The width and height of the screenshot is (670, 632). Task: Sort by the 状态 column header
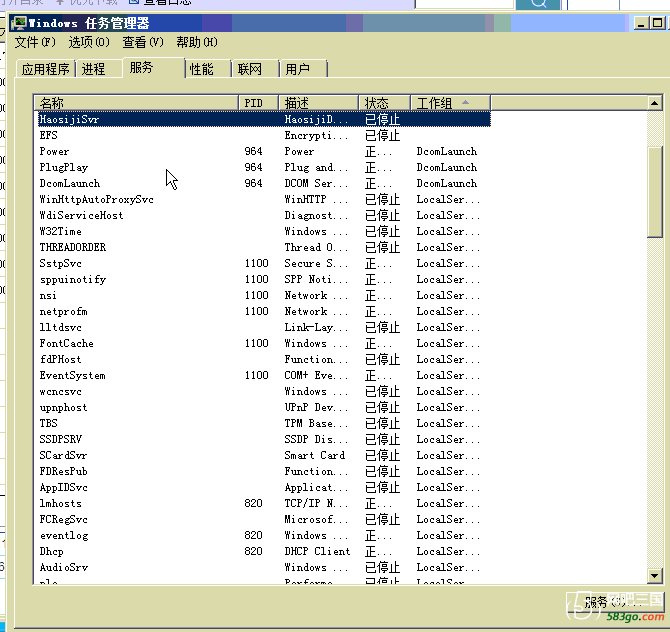click(384, 103)
